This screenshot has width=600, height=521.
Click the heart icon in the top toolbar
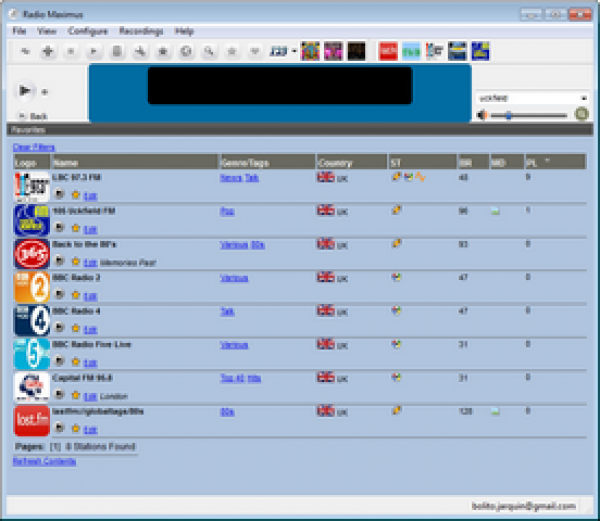[x=254, y=51]
